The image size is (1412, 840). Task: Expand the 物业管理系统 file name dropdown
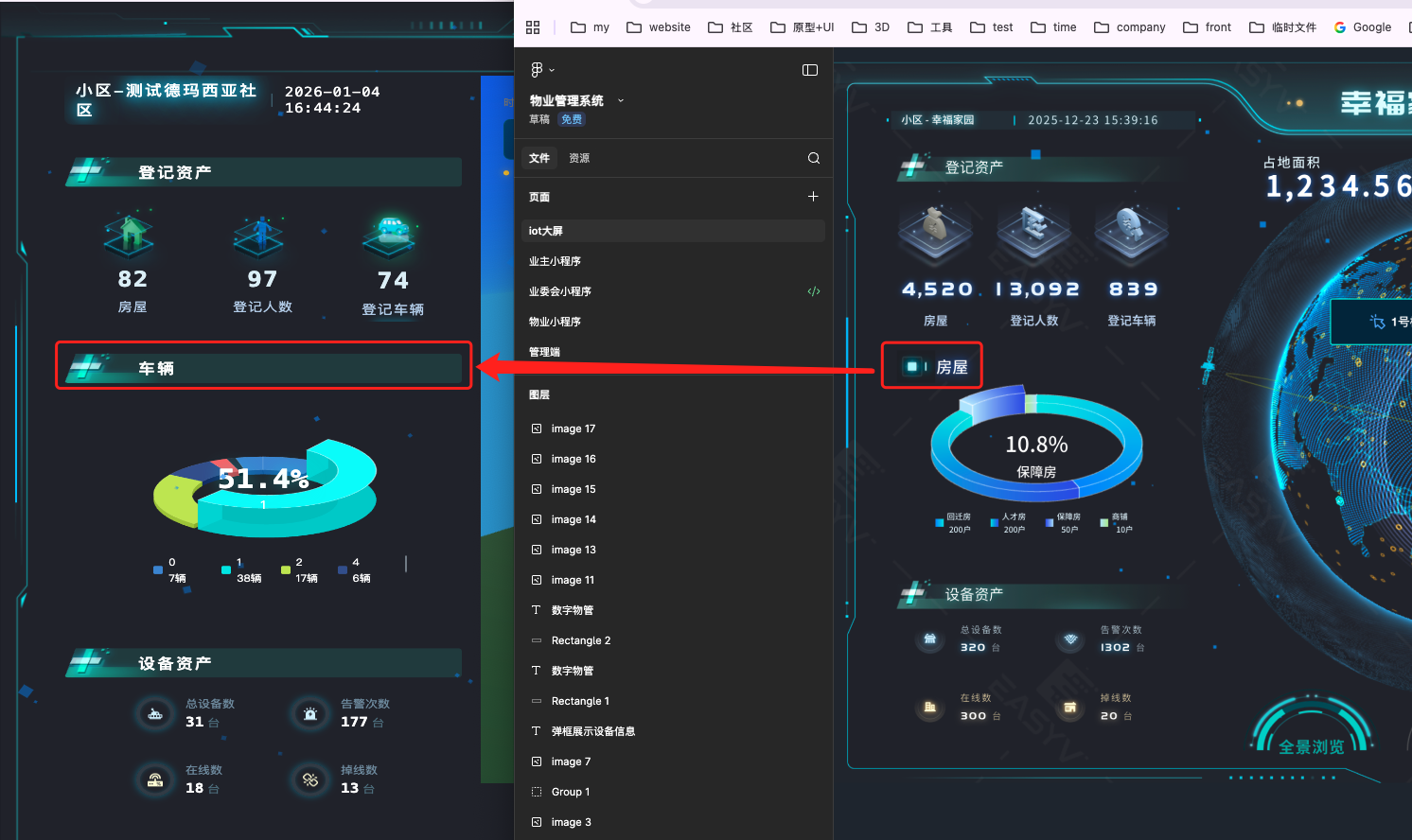621,100
